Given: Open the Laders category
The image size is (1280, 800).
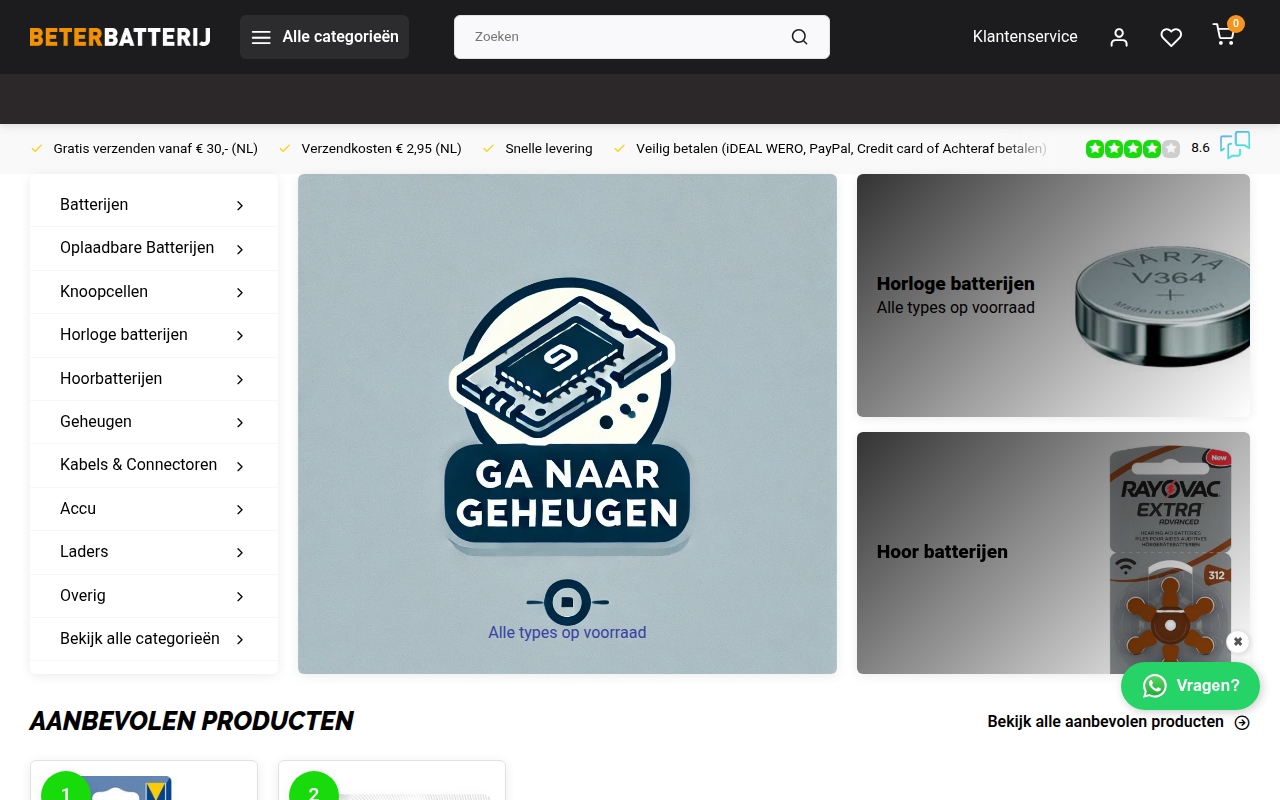Looking at the screenshot, I should [x=154, y=552].
